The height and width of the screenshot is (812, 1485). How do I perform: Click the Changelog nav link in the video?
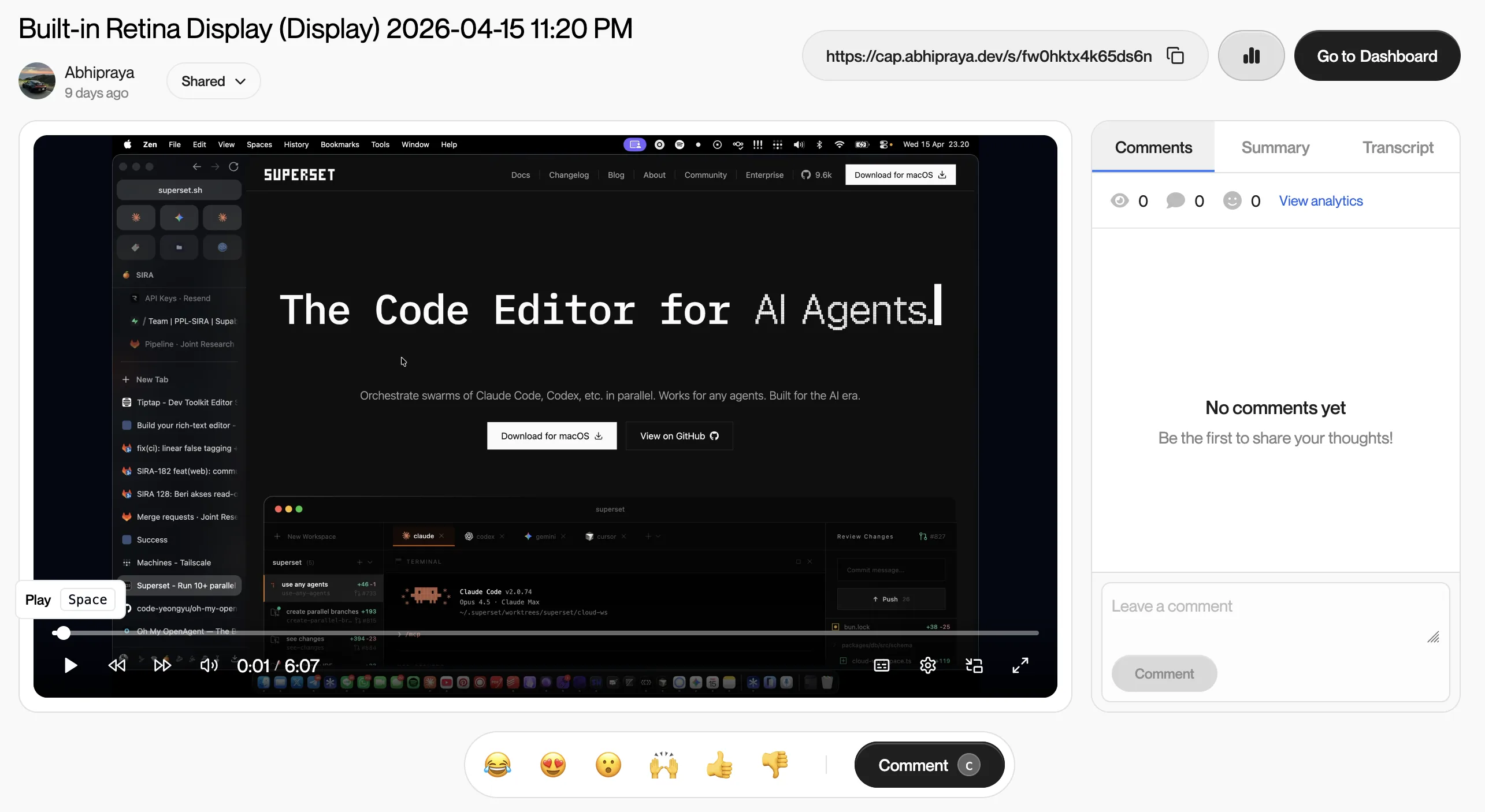[x=569, y=175]
